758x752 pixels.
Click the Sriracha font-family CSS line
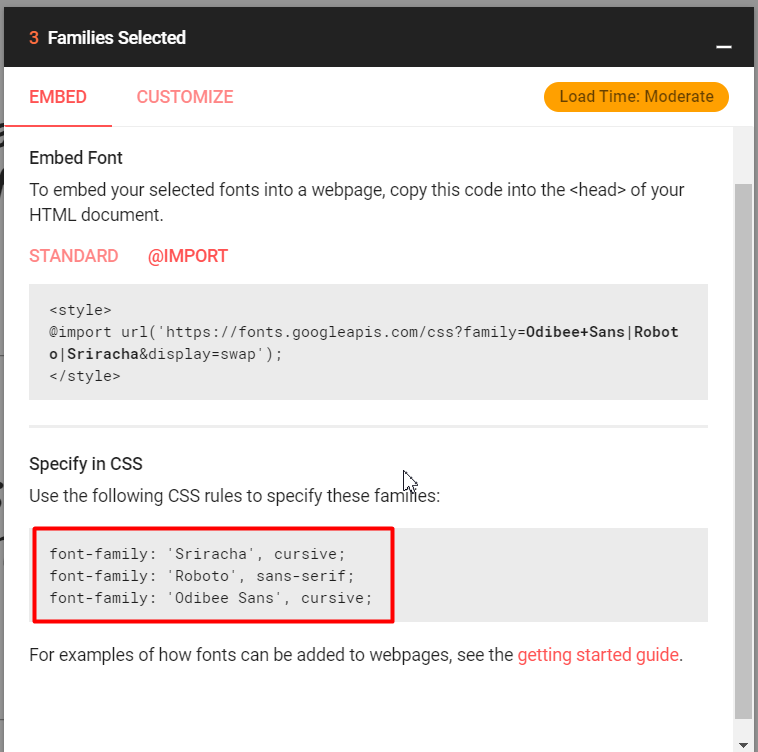197,553
